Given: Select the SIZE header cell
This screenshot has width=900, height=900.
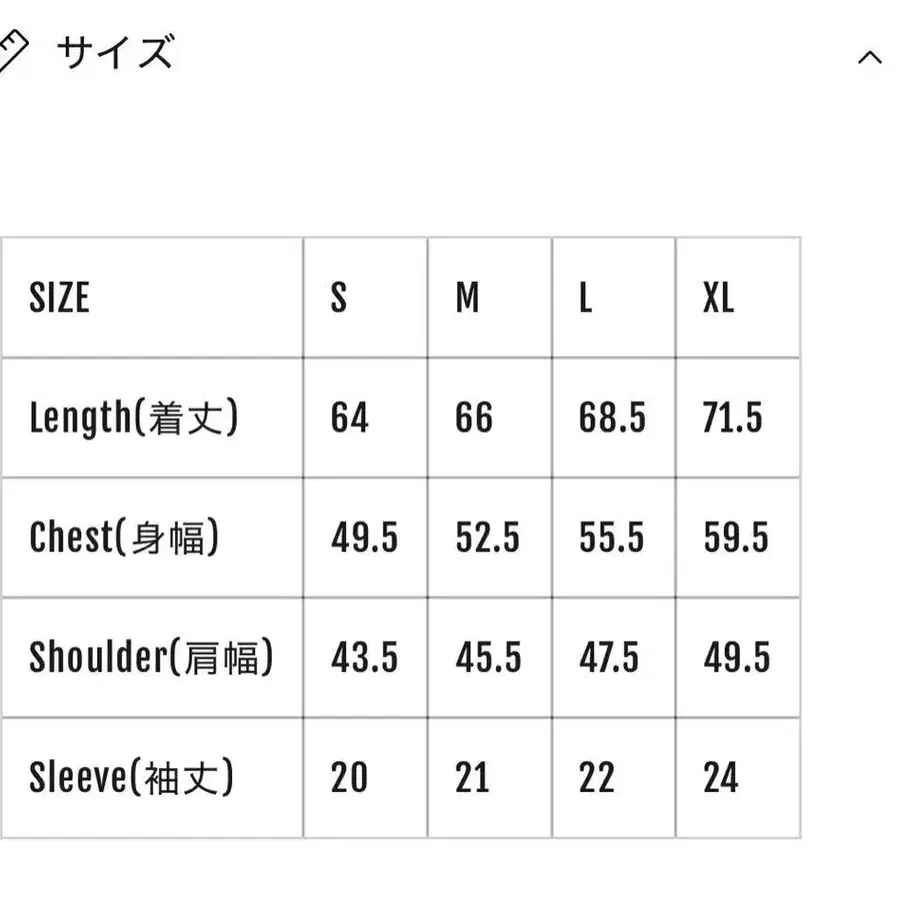Looking at the screenshot, I should coord(152,297).
